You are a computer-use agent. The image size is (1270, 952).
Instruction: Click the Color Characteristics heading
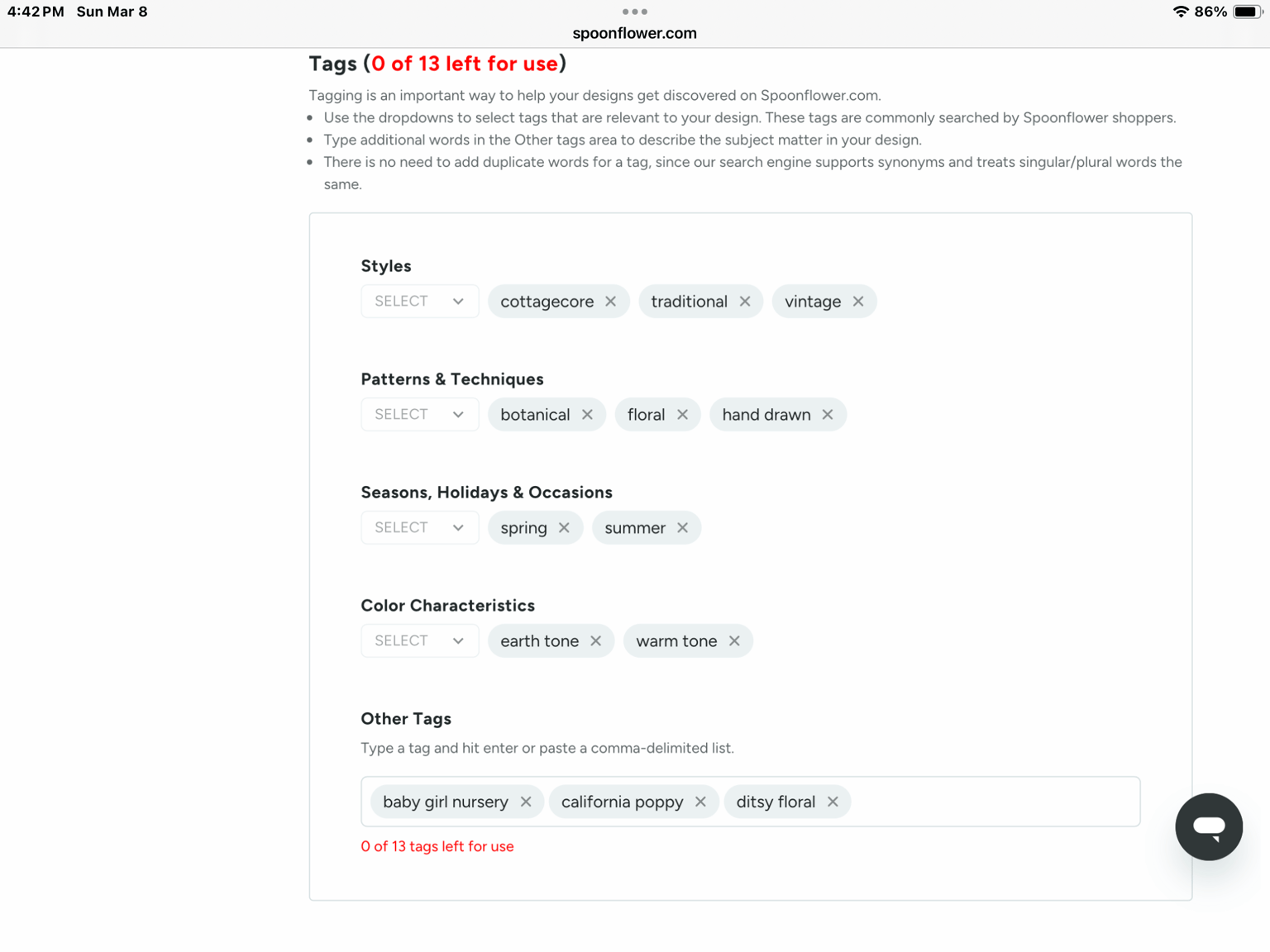[x=448, y=606]
